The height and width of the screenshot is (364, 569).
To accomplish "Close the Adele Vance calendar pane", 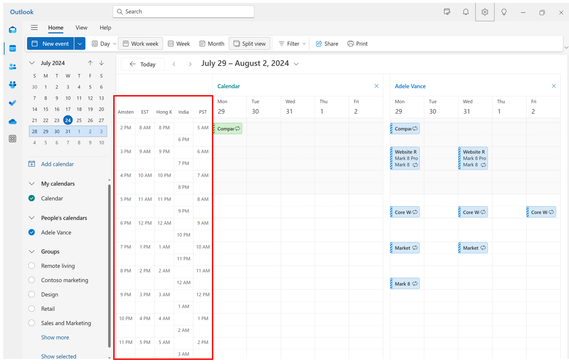I will click(554, 86).
